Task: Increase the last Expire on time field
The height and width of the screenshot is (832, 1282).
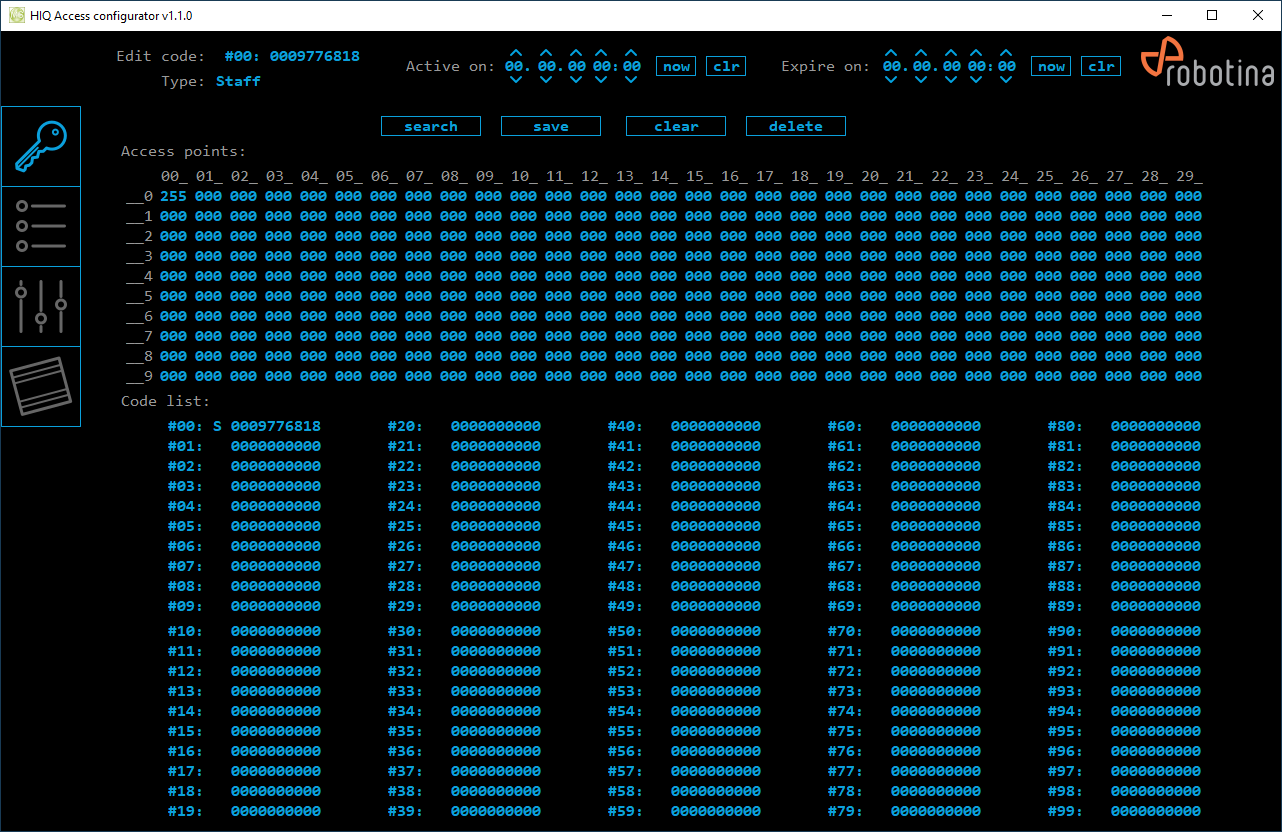Action: pyautogui.click(x=1006, y=53)
